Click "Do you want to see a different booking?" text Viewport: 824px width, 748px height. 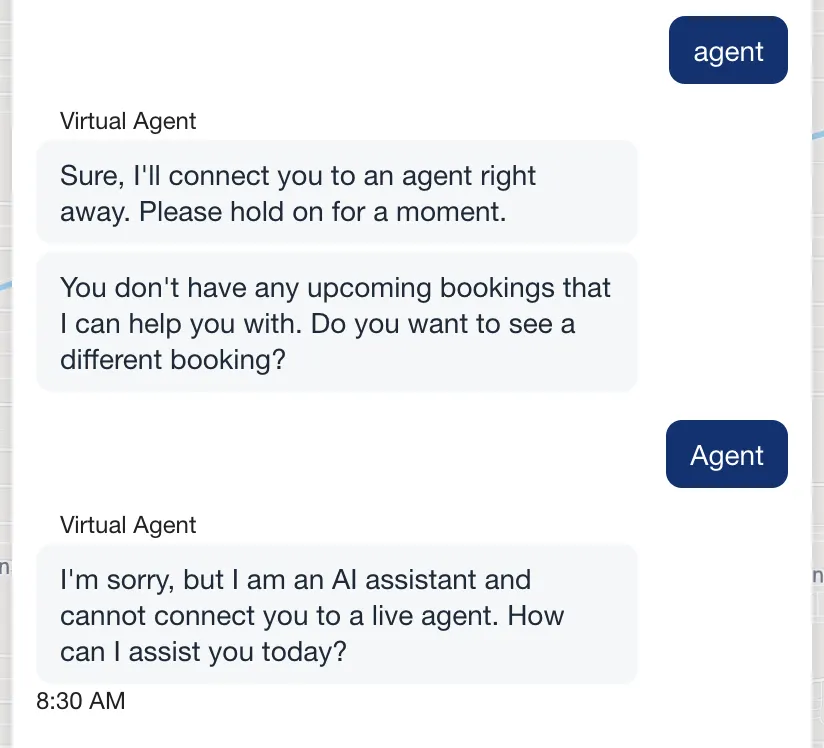[x=300, y=342]
